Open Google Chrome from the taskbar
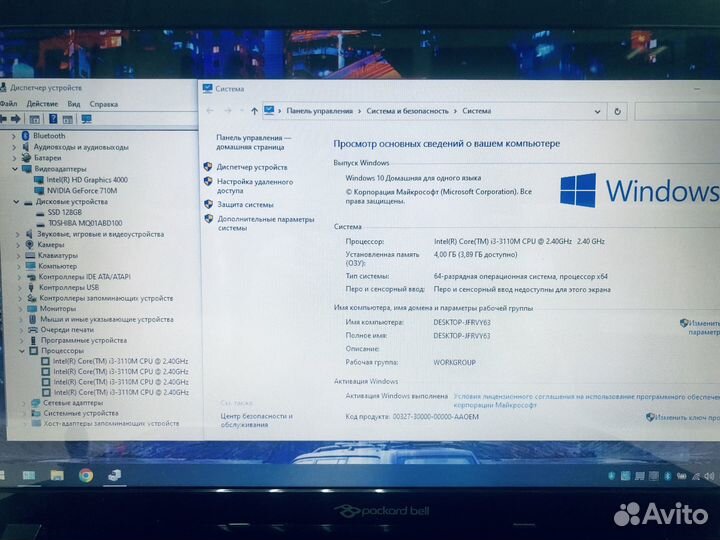The height and width of the screenshot is (540, 720). [85, 476]
